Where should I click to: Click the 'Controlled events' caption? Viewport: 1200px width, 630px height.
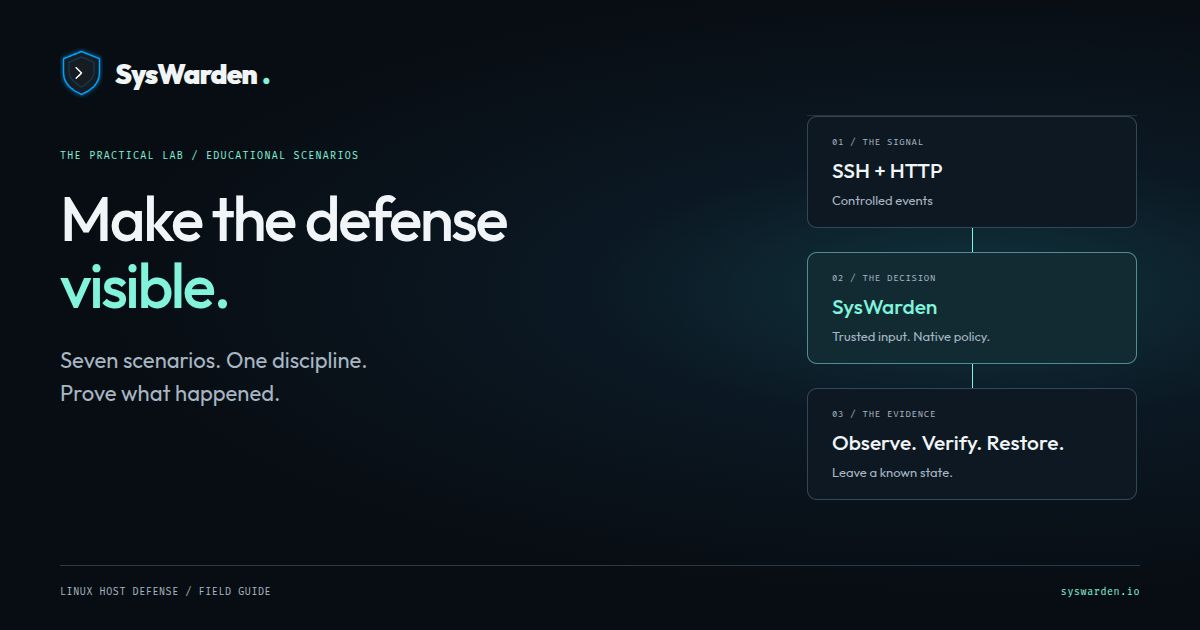tap(882, 201)
